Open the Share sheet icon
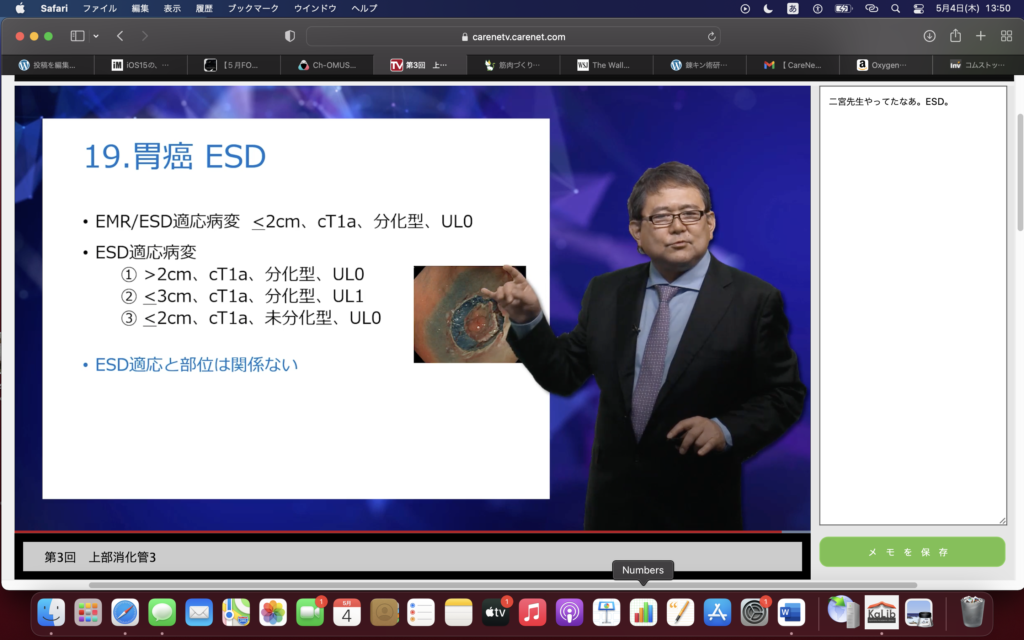1024x640 pixels. click(x=955, y=36)
